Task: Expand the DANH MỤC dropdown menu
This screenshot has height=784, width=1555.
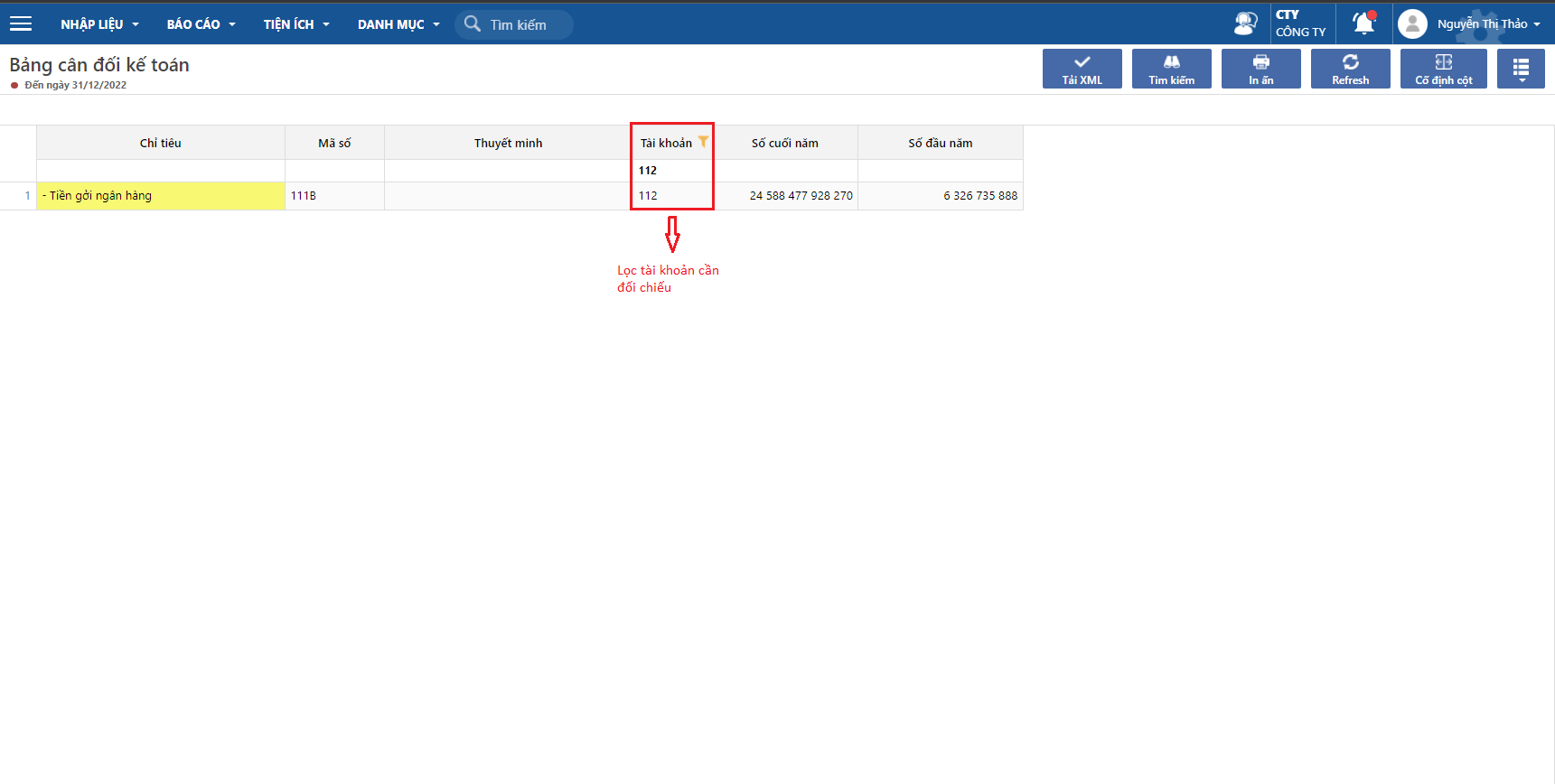Action: tap(398, 24)
